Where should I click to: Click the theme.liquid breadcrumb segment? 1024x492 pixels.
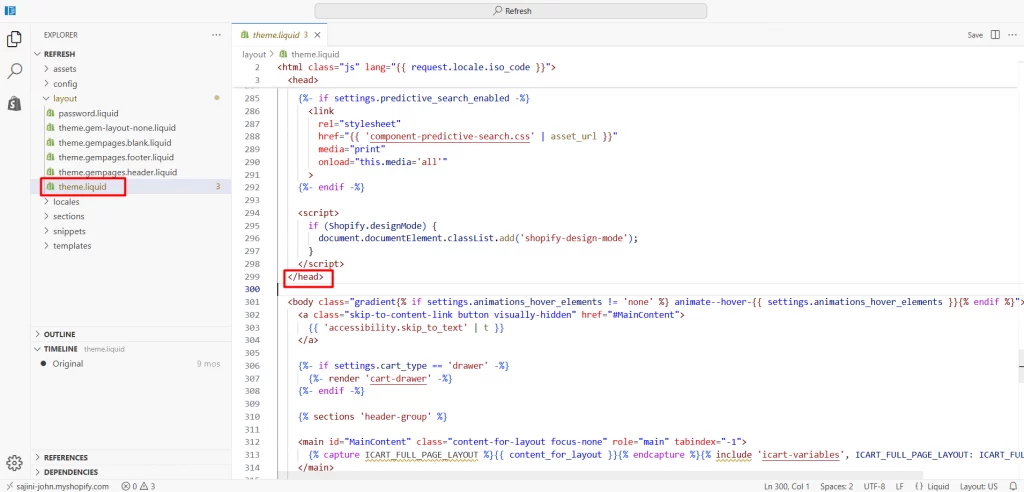309,54
